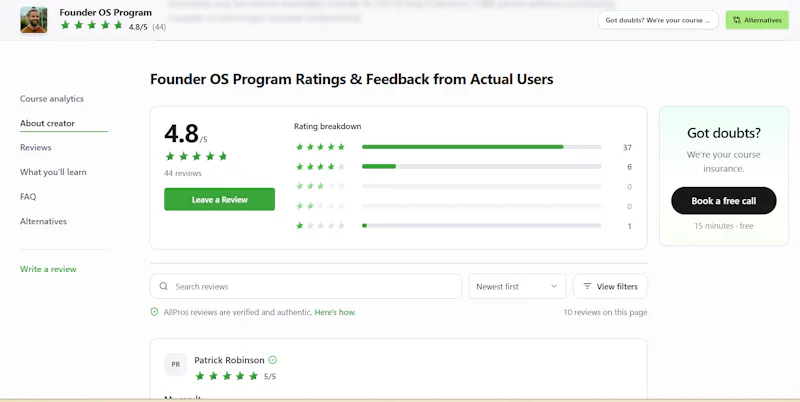The image size is (800, 402).
Task: Filter by the four-star rating row stars
Action: pos(320,166)
